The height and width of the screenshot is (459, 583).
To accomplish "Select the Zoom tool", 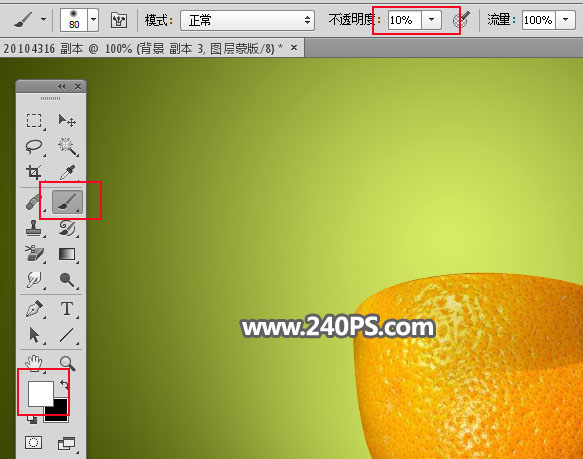I will pos(67,363).
